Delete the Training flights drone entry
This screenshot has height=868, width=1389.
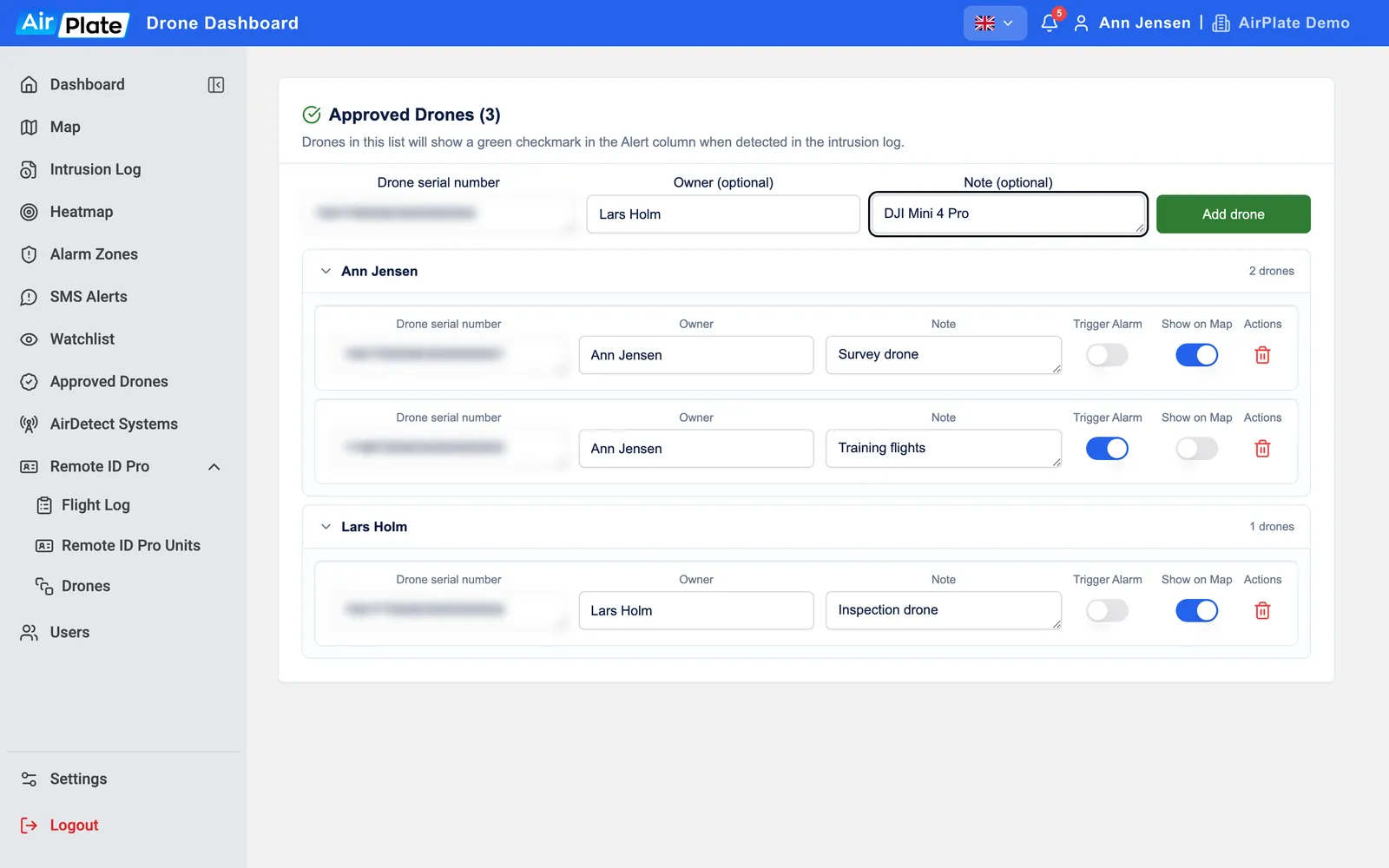(1262, 449)
